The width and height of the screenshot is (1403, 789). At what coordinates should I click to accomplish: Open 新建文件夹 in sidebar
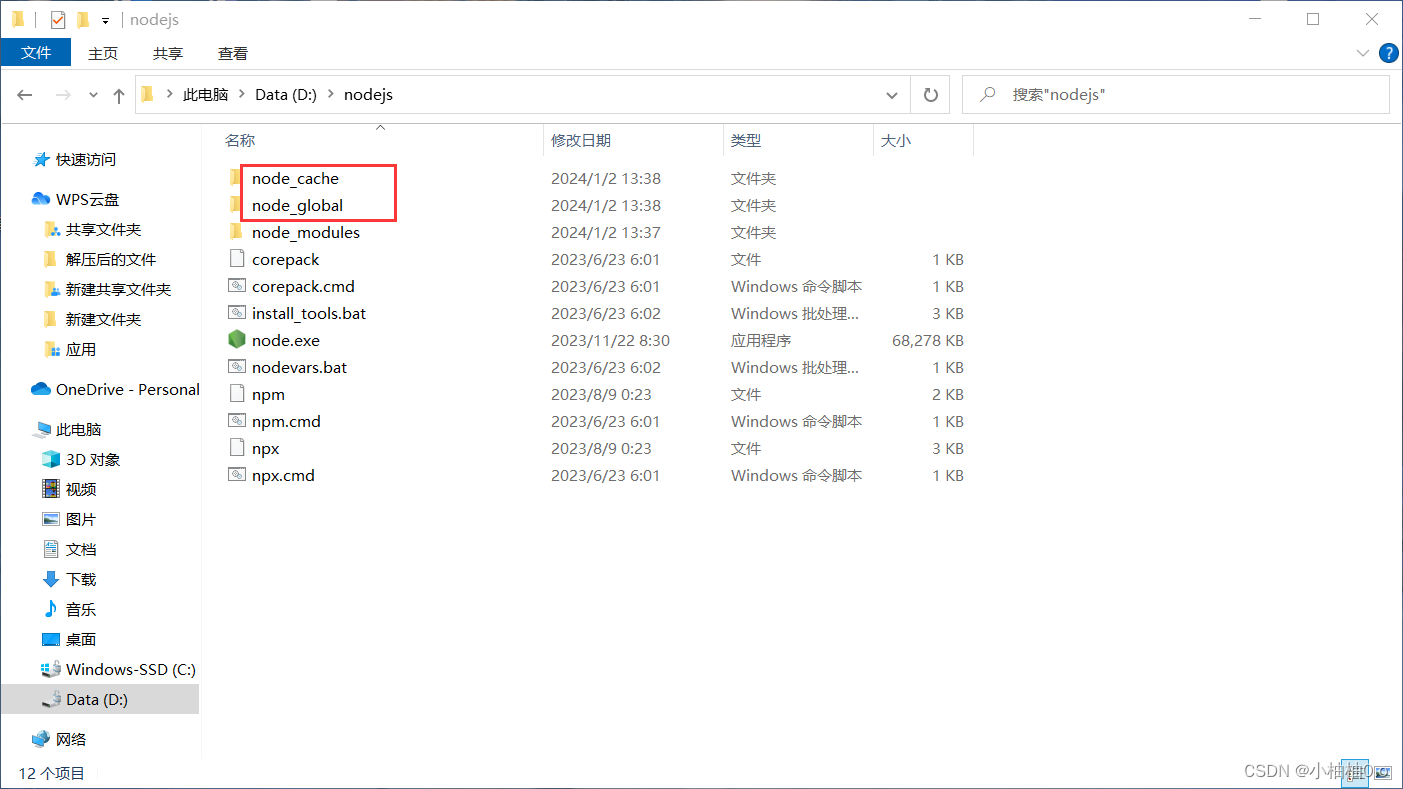point(93,319)
